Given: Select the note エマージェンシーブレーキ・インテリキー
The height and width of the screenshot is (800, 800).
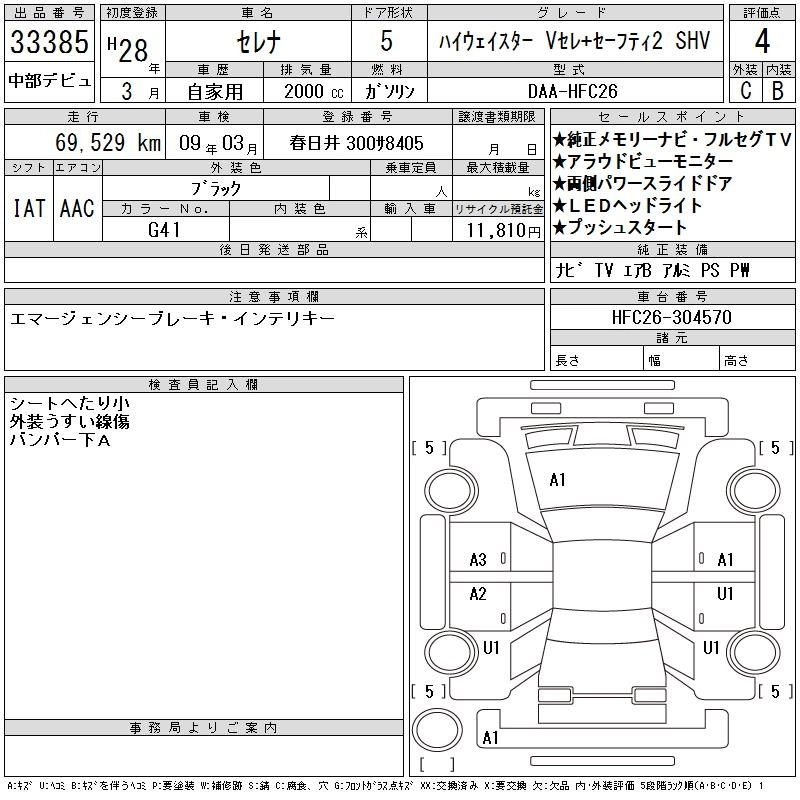Looking at the screenshot, I should [172, 319].
